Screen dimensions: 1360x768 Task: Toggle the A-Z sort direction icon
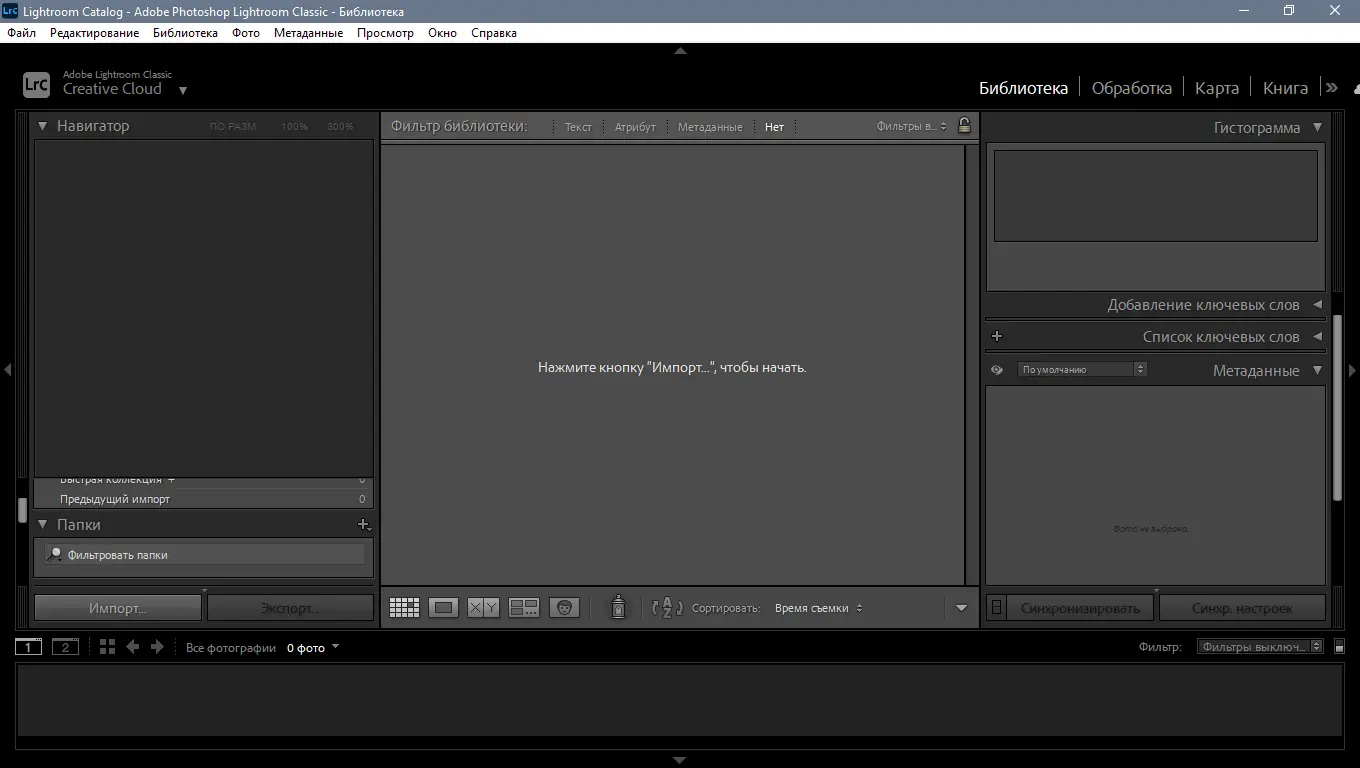pyautogui.click(x=667, y=607)
